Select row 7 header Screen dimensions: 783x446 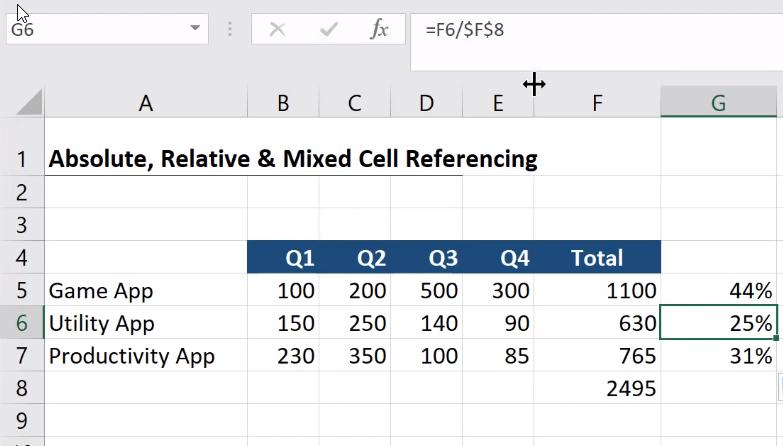[22, 355]
